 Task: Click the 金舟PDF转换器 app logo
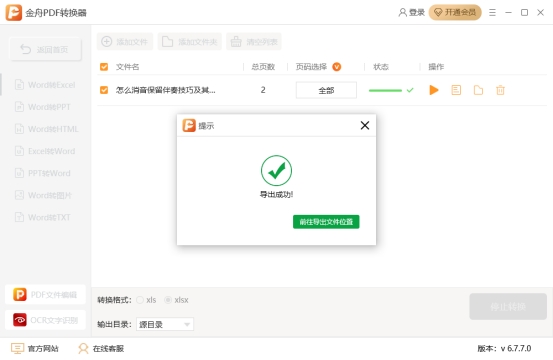point(14,13)
